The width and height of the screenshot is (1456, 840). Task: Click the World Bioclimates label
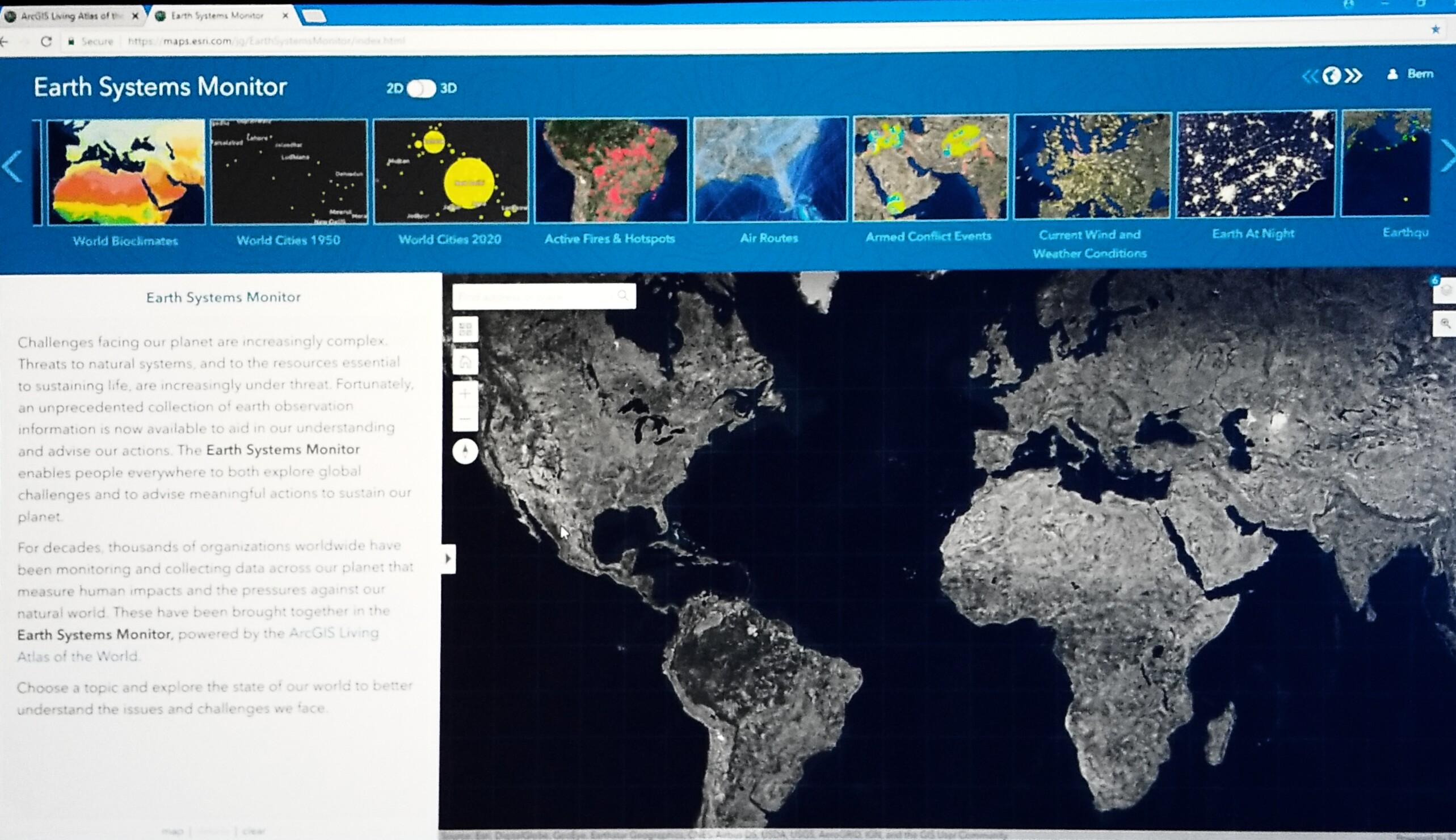(x=125, y=241)
